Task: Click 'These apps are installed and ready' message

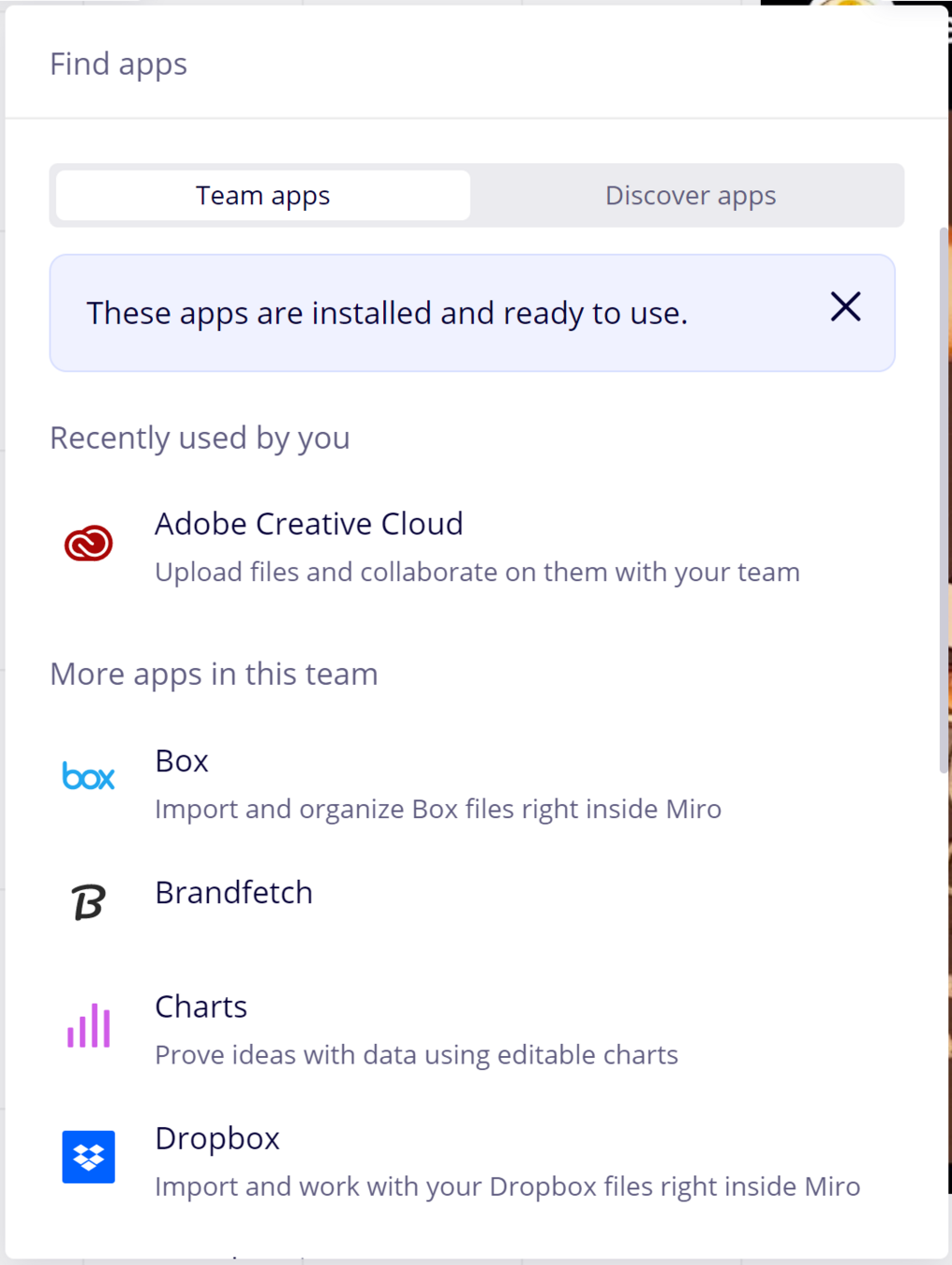Action: [387, 313]
